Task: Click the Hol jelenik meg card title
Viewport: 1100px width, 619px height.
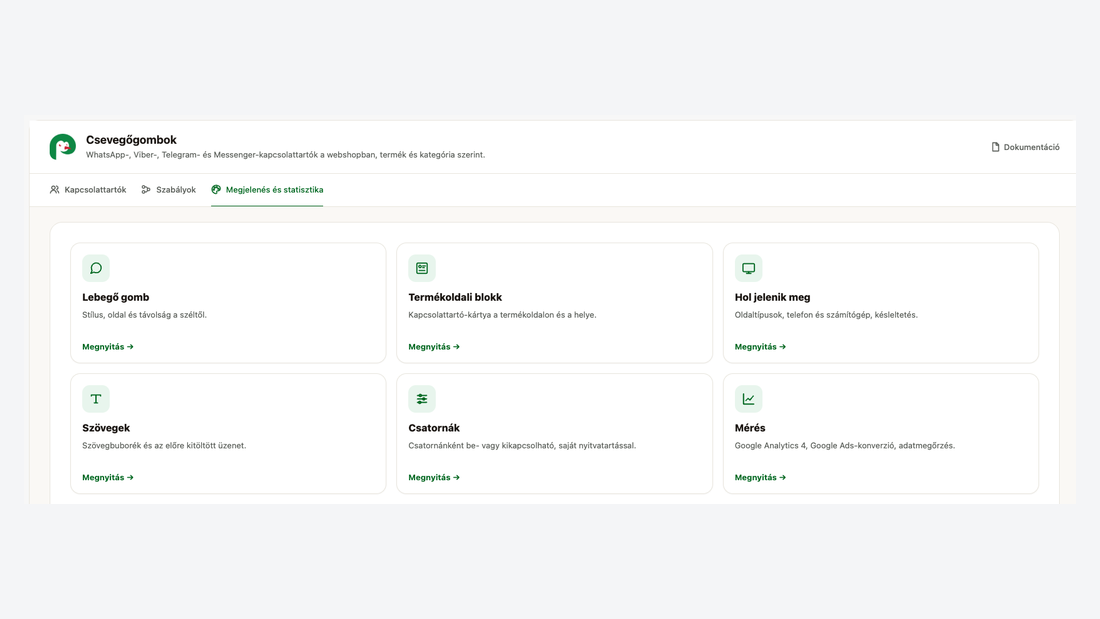Action: click(x=772, y=297)
